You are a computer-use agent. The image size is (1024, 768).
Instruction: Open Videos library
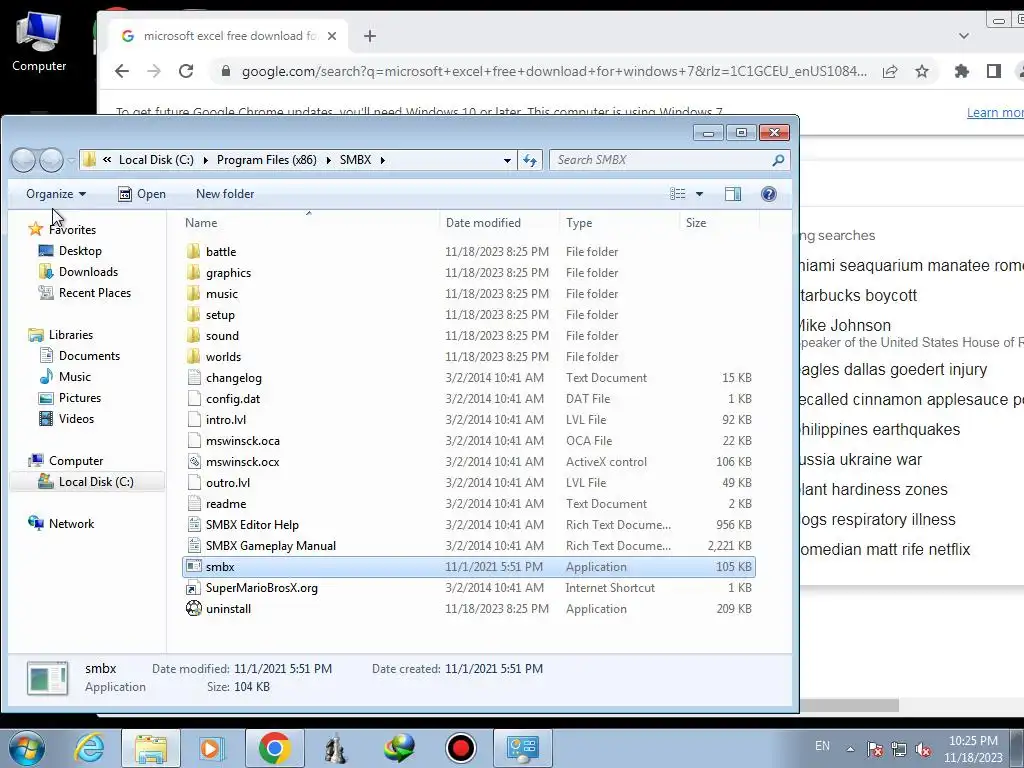(x=76, y=419)
